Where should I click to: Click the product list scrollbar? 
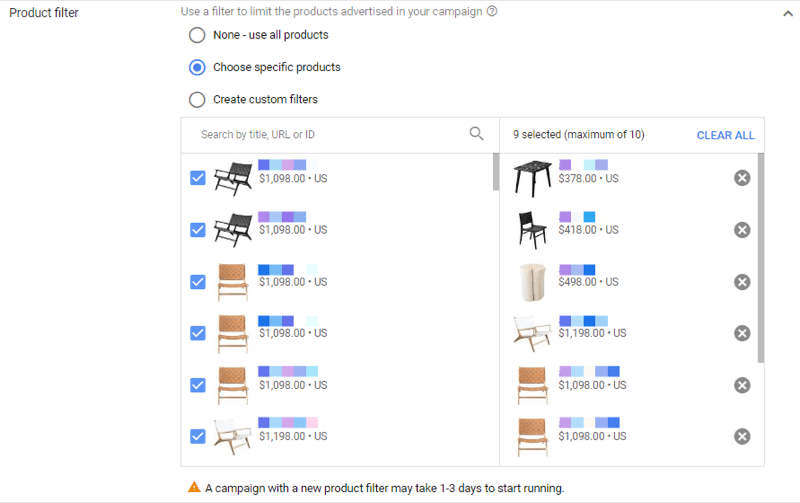pyautogui.click(x=495, y=171)
